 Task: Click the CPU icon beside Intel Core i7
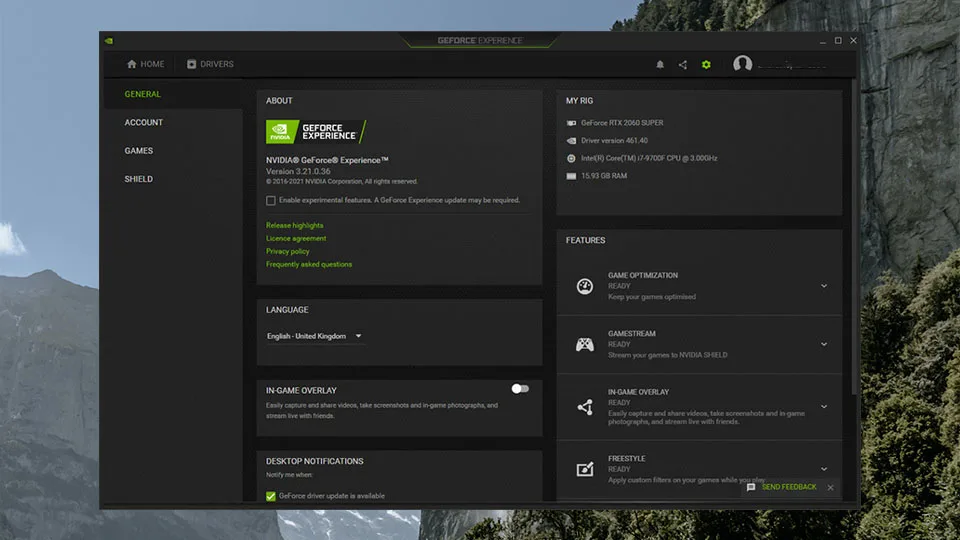click(571, 158)
